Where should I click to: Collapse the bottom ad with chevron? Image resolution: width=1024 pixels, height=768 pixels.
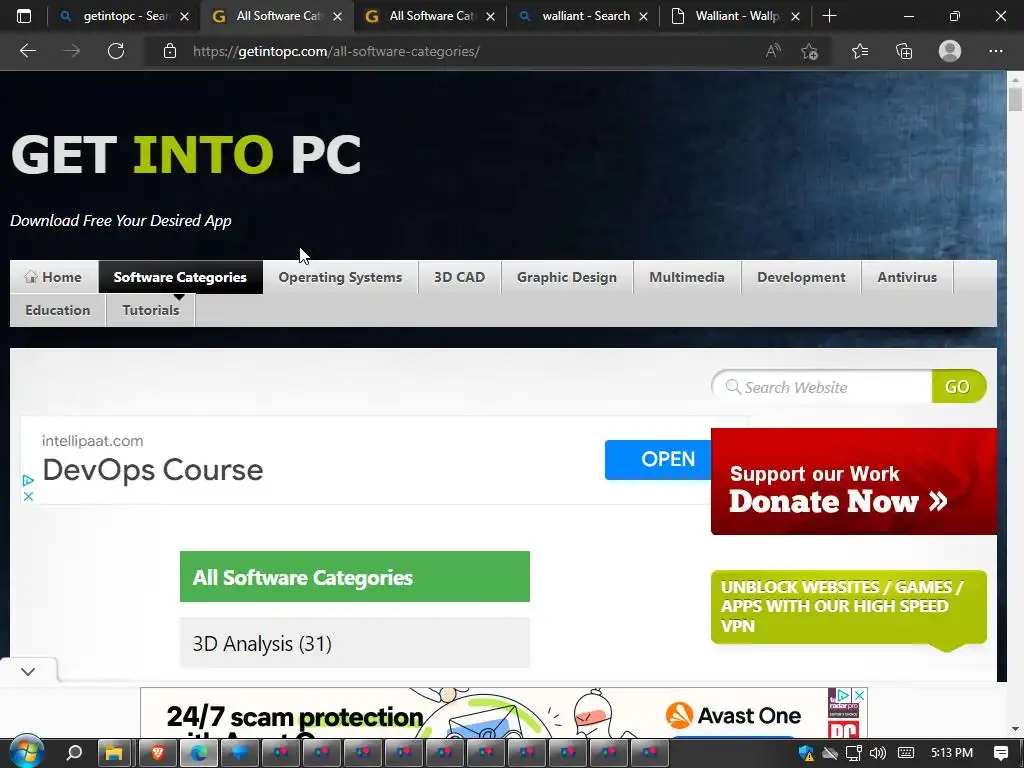[28, 671]
